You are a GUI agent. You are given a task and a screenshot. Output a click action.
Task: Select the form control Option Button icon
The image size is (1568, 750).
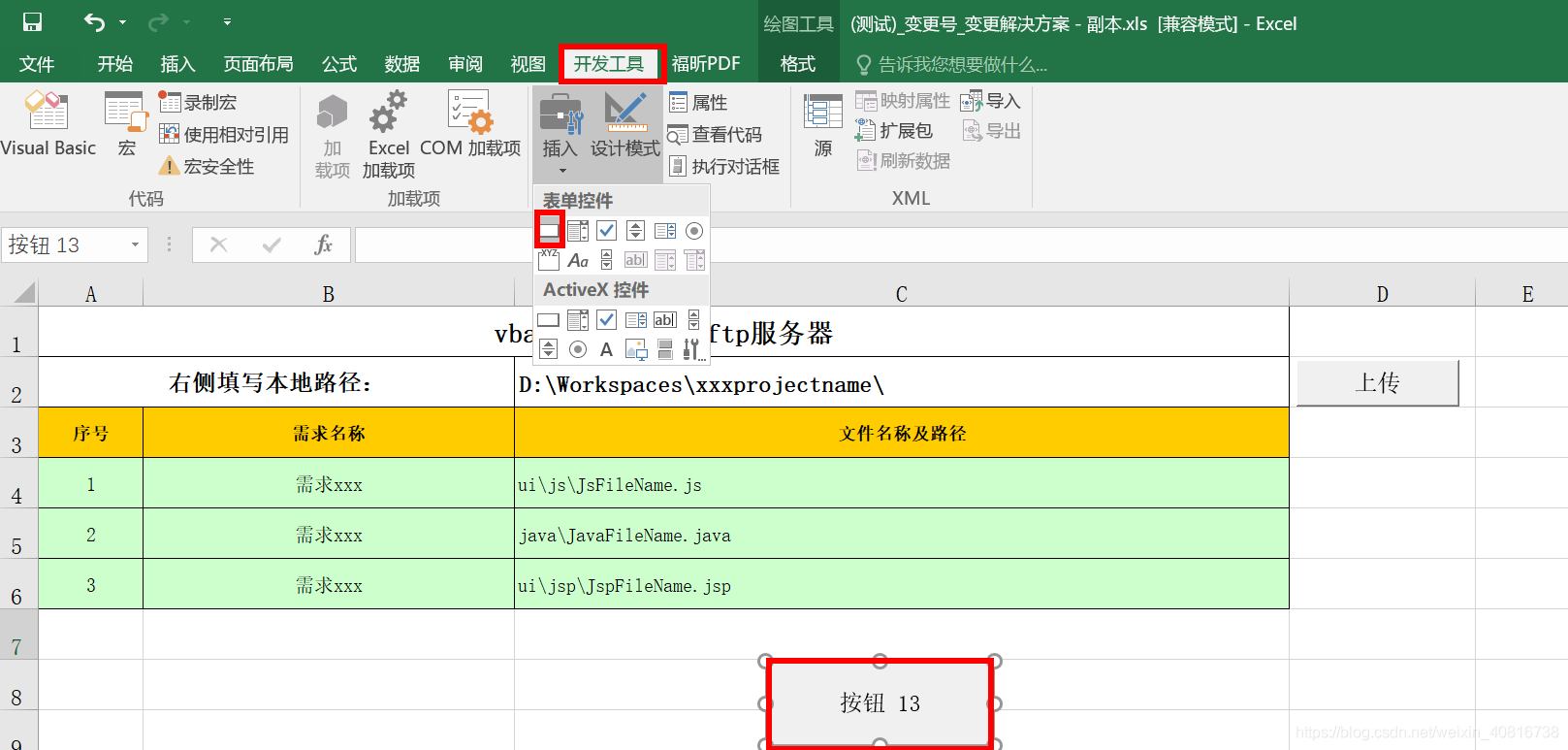[694, 231]
